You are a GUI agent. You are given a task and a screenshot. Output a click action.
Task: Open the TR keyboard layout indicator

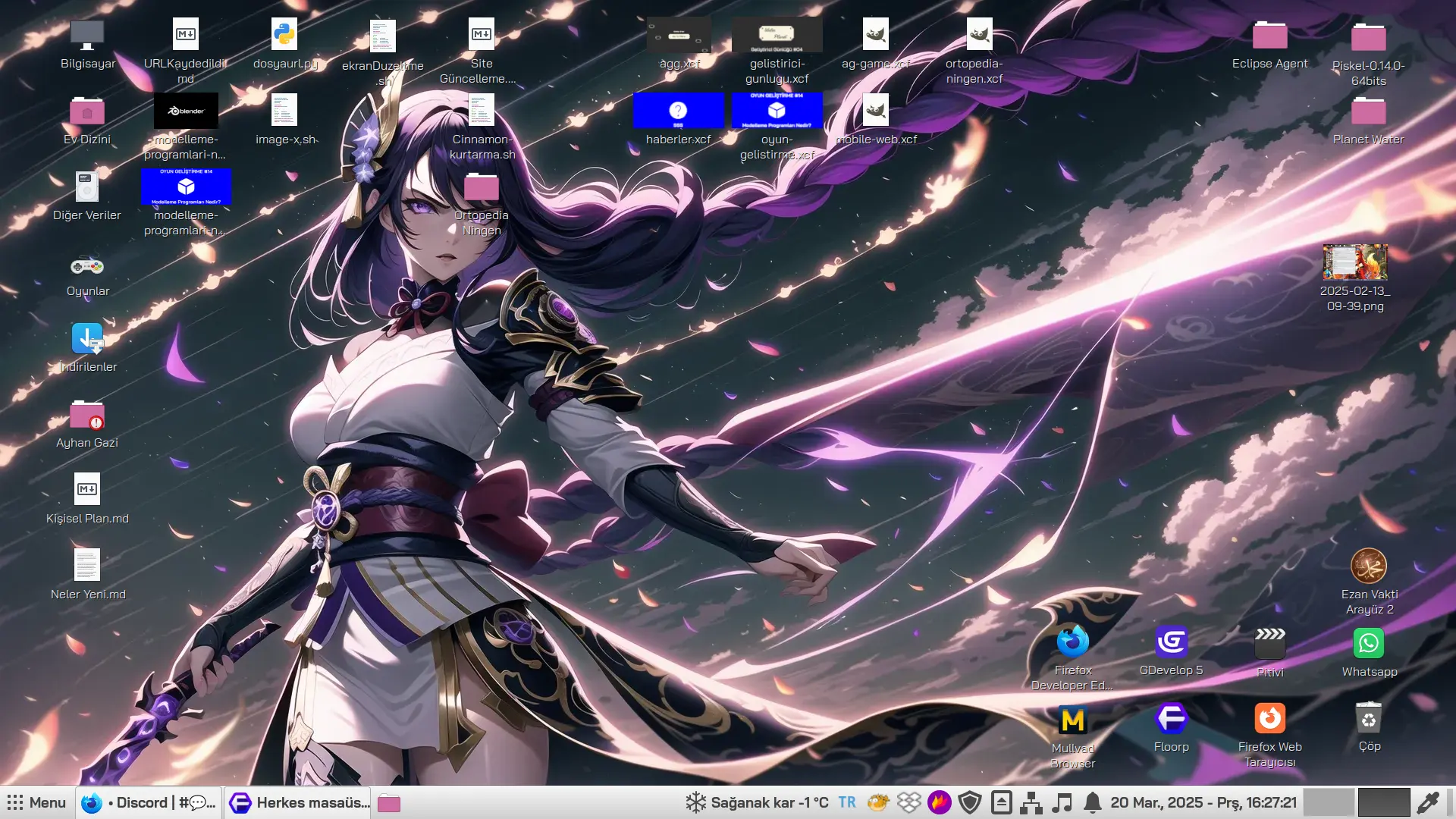(x=847, y=802)
